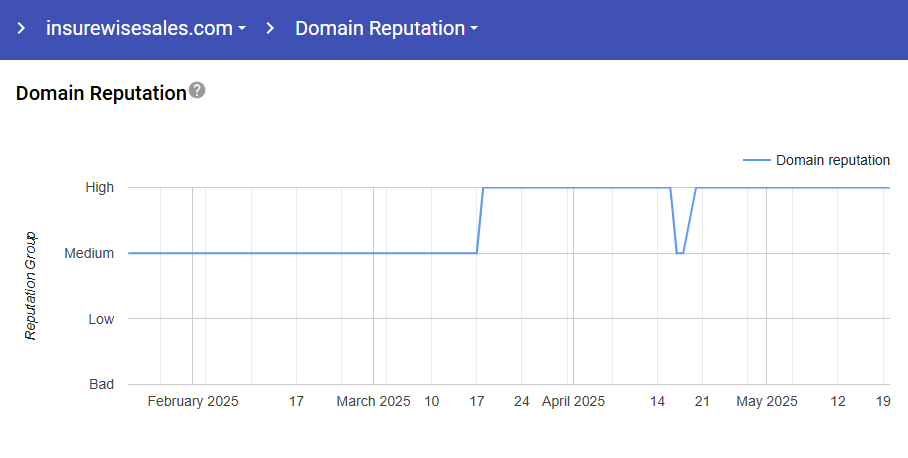Click the April 2025 axis label
This screenshot has width=908, height=458.
573,401
